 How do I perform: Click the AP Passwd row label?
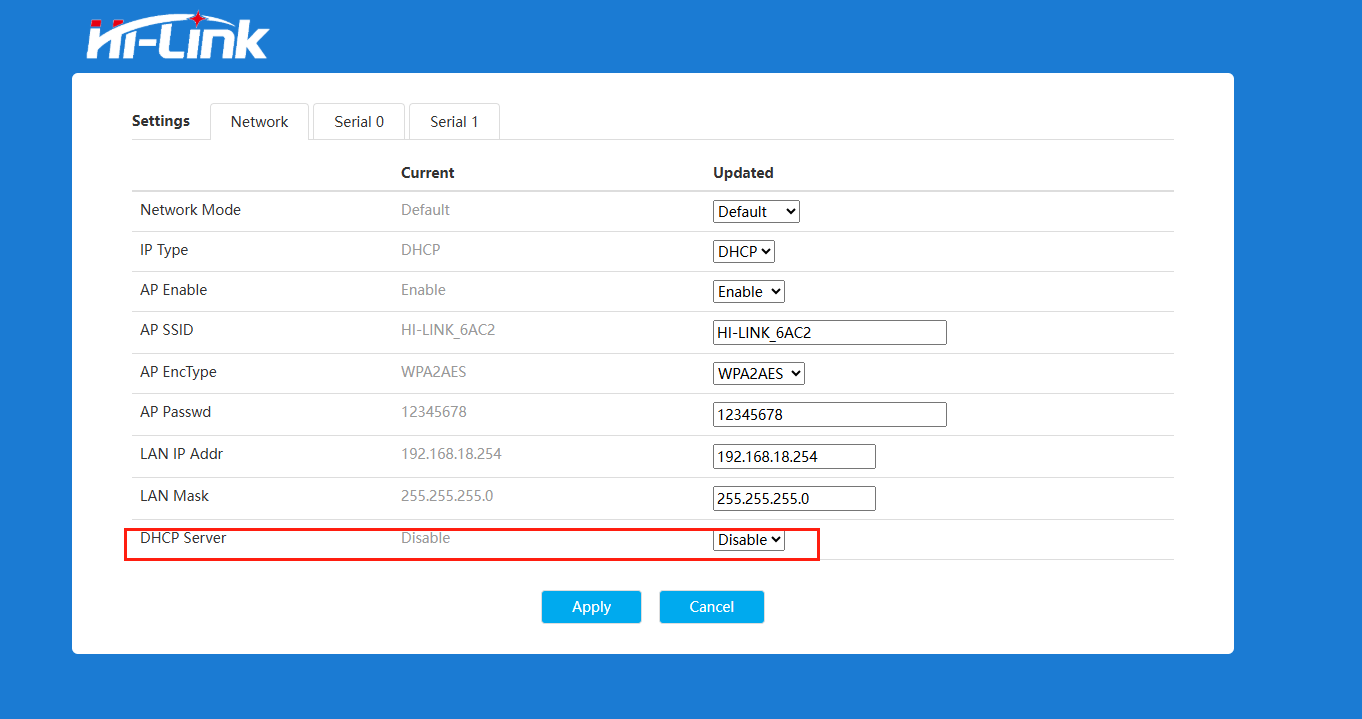[175, 412]
